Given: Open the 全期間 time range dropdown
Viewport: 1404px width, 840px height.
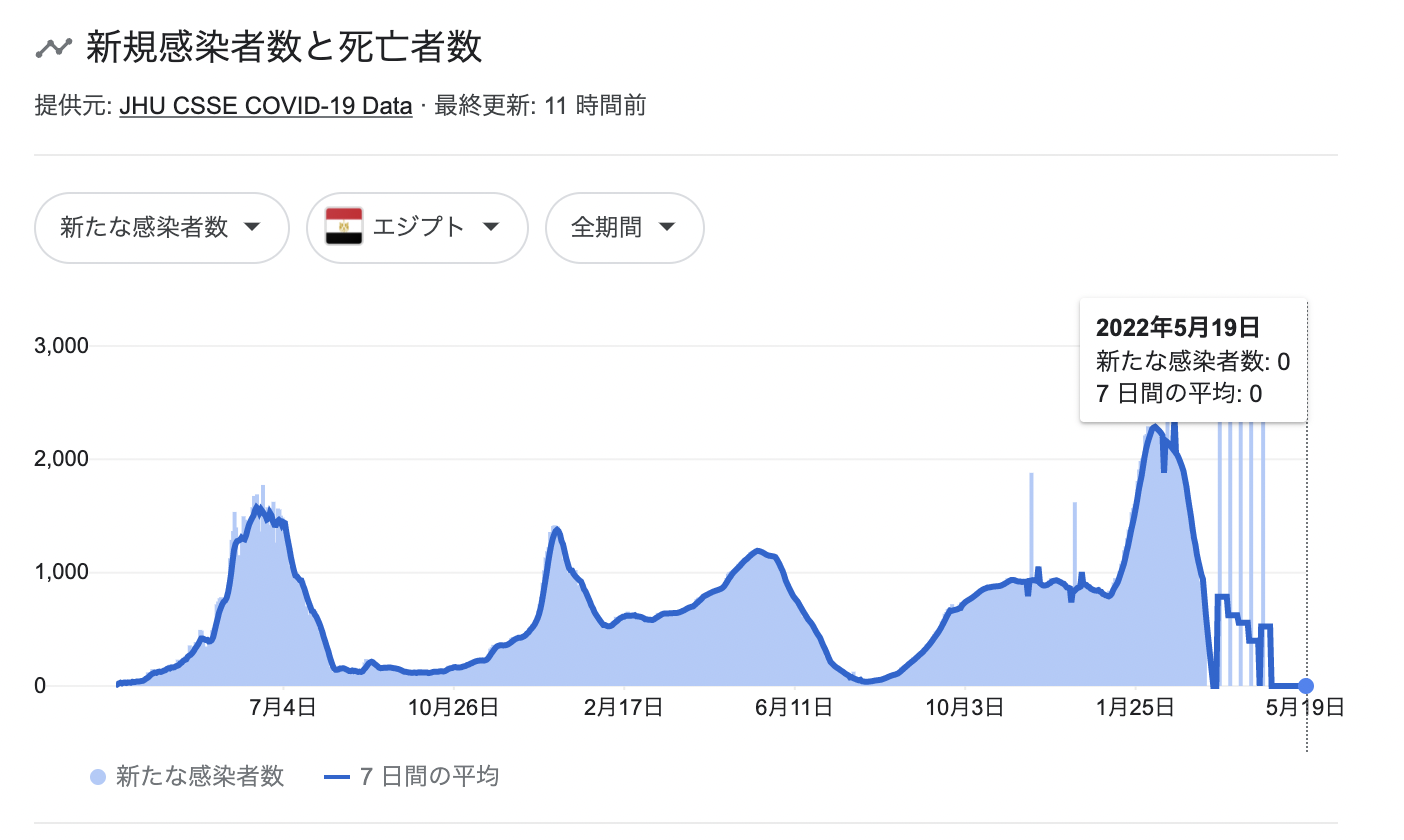Looking at the screenshot, I should pos(624,228).
